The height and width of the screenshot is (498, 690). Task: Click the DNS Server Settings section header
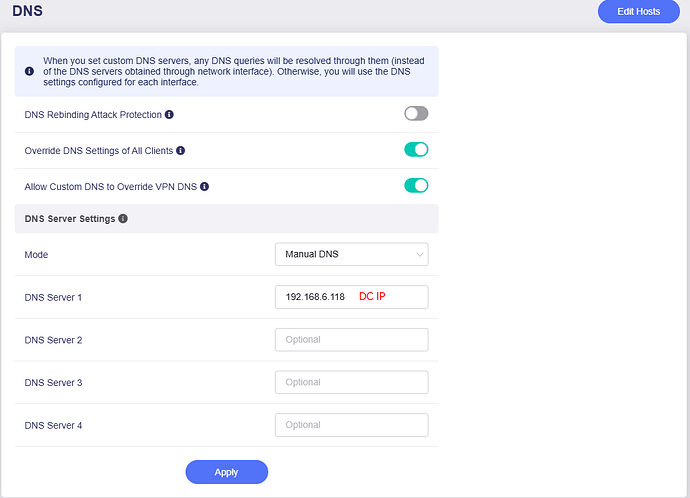pyautogui.click(x=70, y=218)
